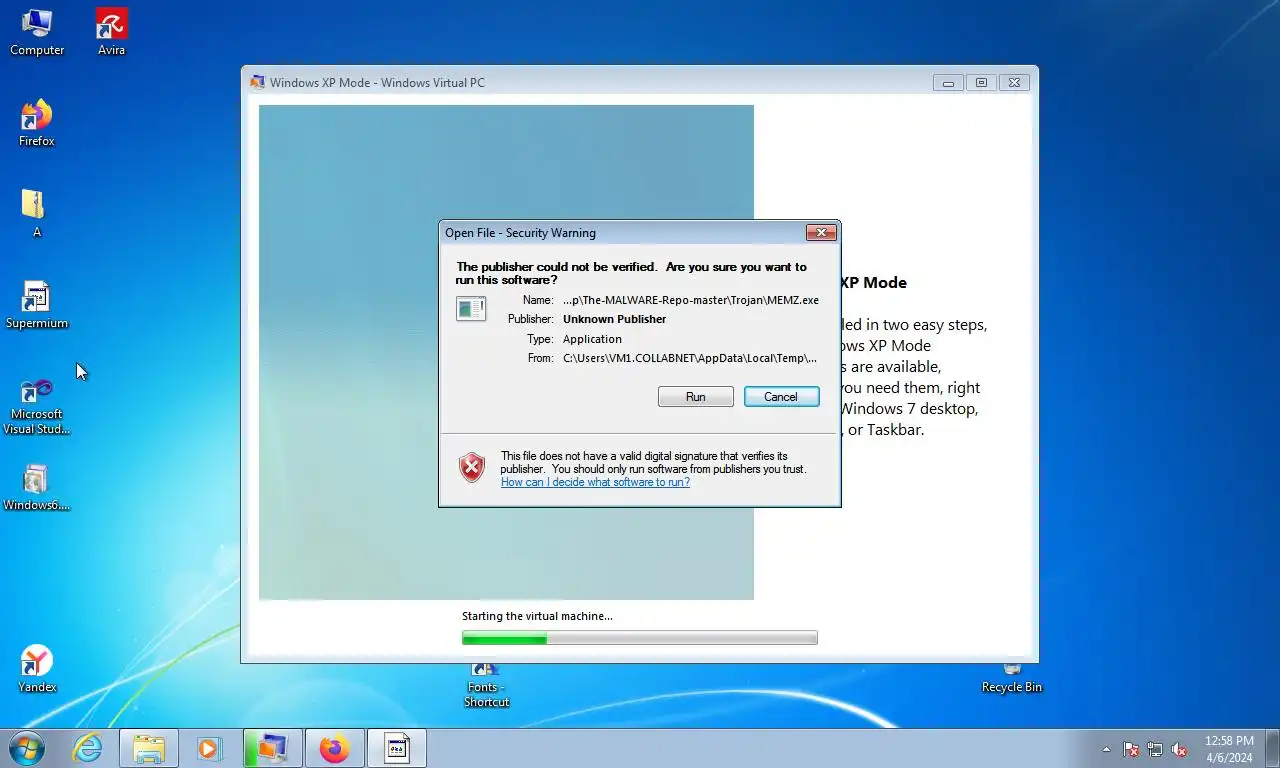Open the Avira antivirus desktop shortcut
Screen dimensions: 1280x768
click(111, 33)
